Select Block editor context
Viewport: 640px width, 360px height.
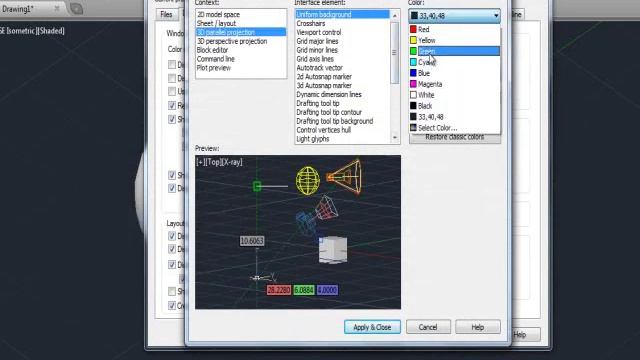pyautogui.click(x=241, y=50)
